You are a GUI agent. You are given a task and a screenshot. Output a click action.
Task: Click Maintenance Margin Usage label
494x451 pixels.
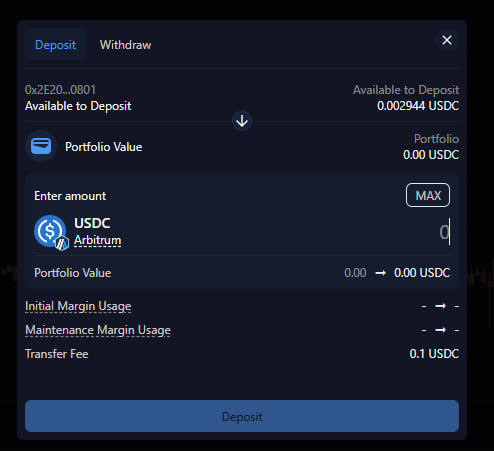[98, 330]
